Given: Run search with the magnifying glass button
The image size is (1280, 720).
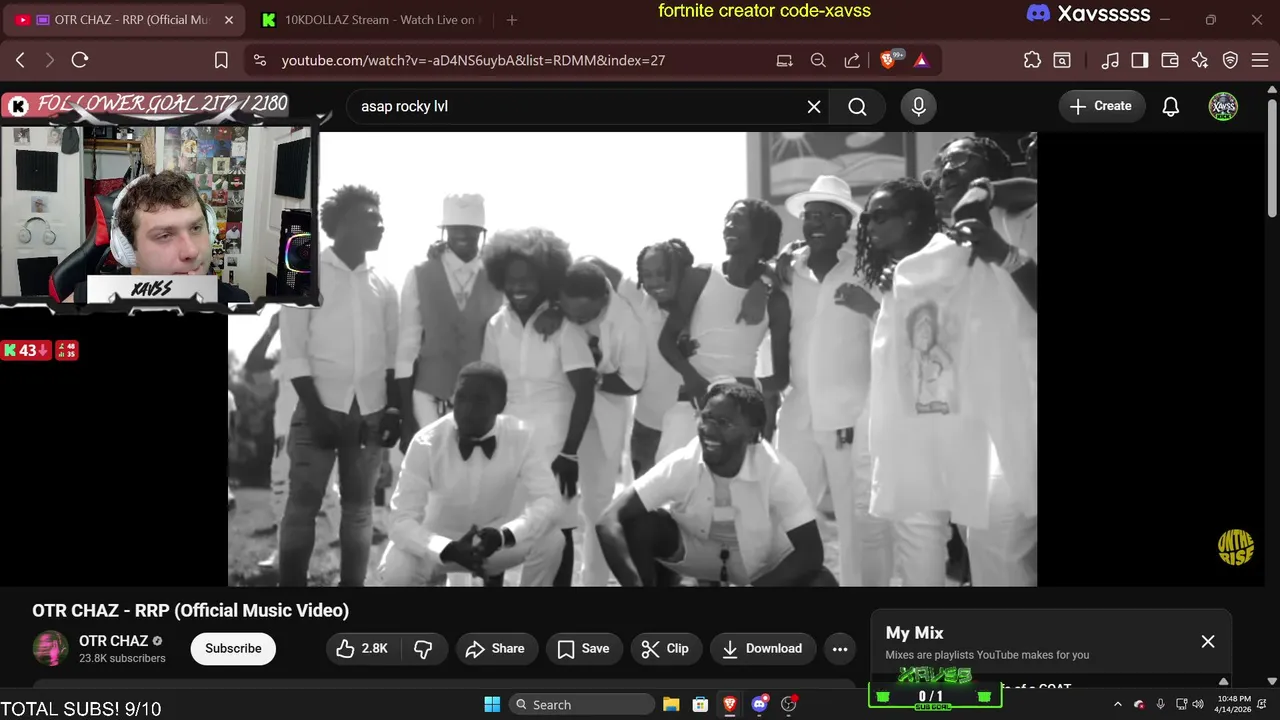Looking at the screenshot, I should click(x=857, y=106).
